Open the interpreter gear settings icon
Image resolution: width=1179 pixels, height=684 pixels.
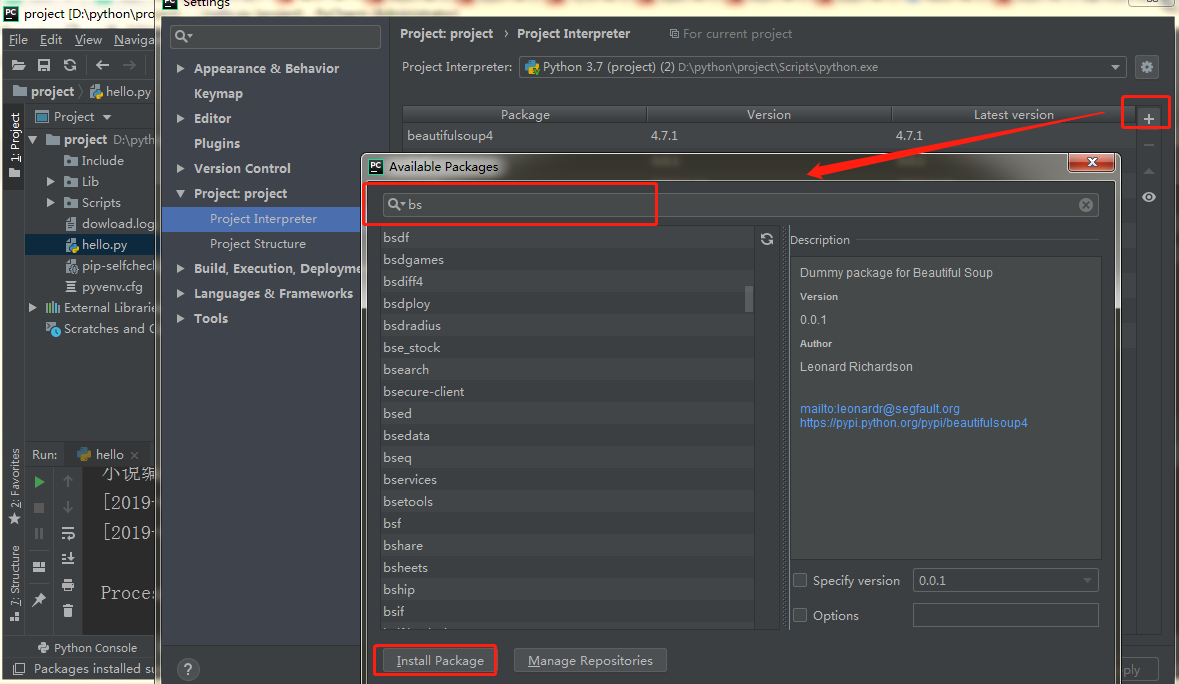point(1147,67)
